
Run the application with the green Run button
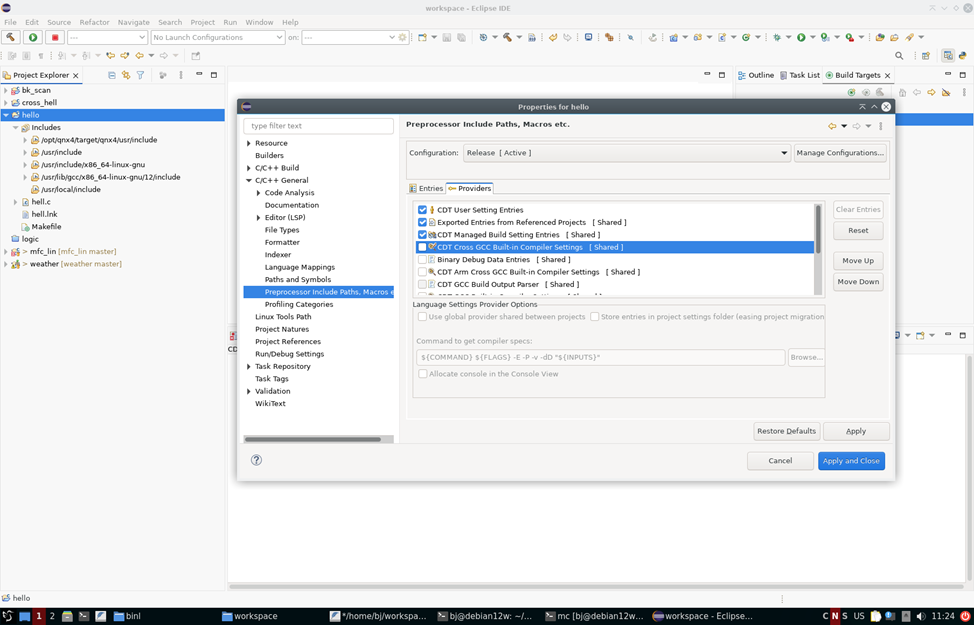click(x=31, y=37)
